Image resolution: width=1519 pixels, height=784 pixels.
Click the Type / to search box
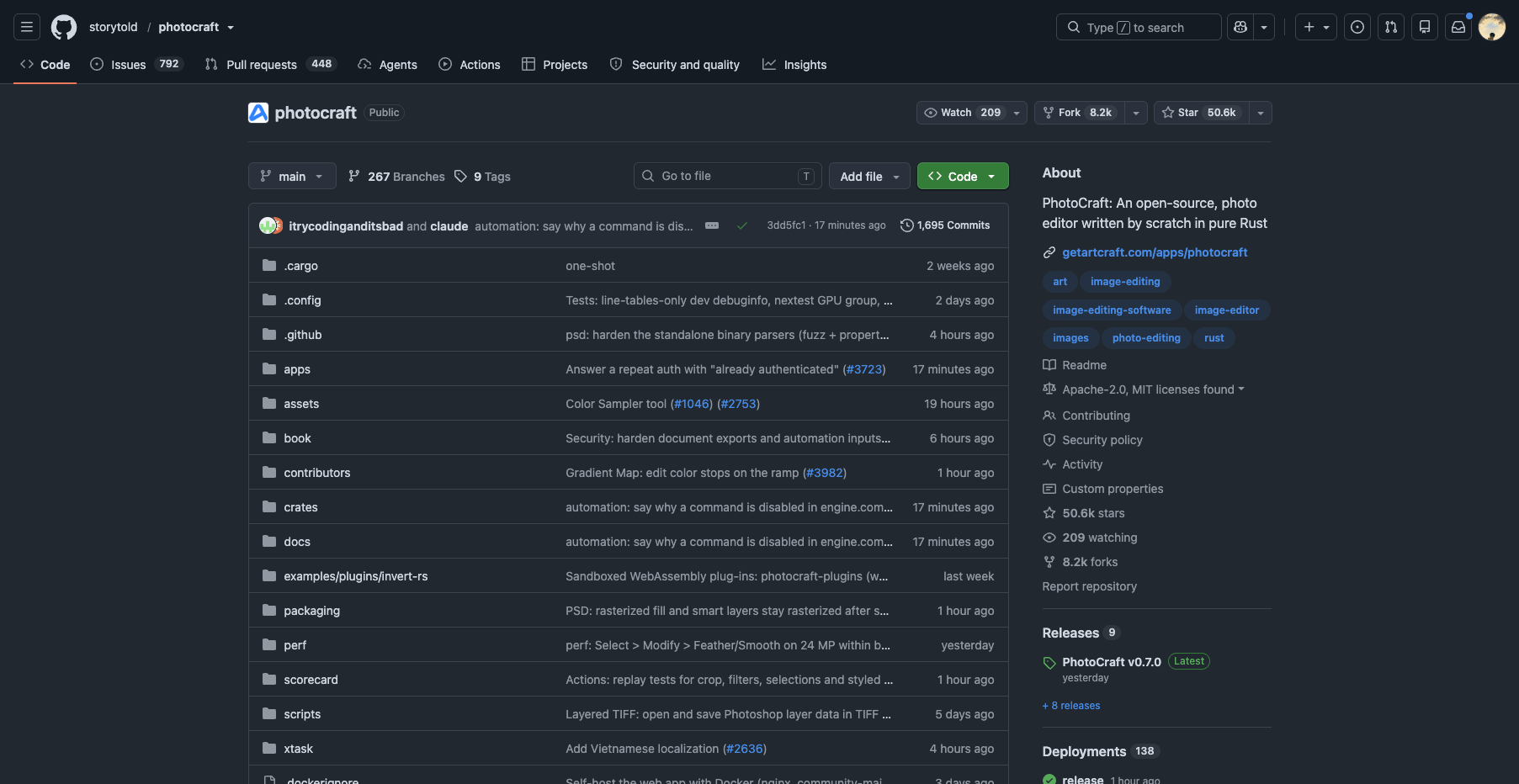click(x=1139, y=27)
